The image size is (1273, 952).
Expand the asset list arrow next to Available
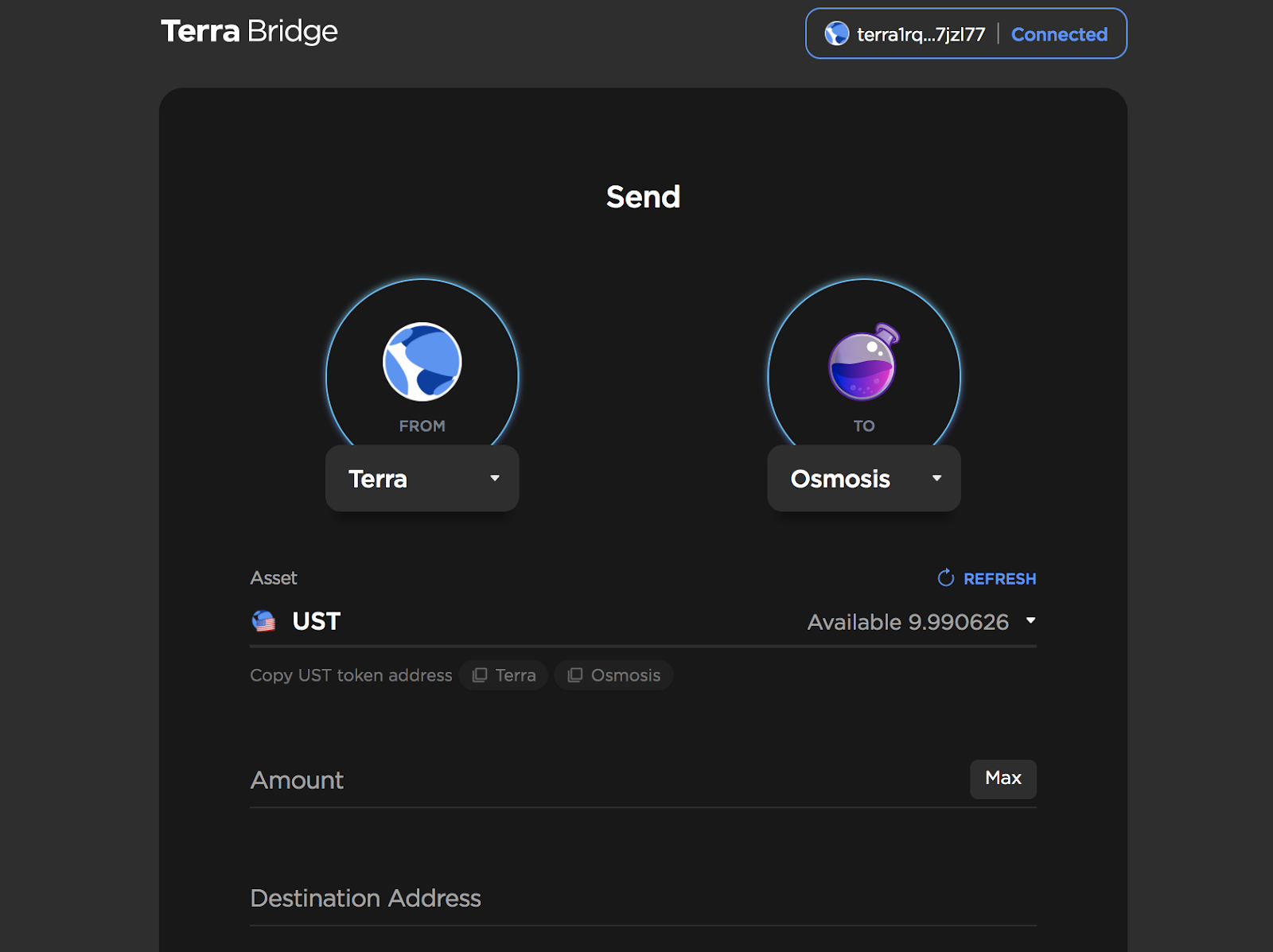point(1031,620)
